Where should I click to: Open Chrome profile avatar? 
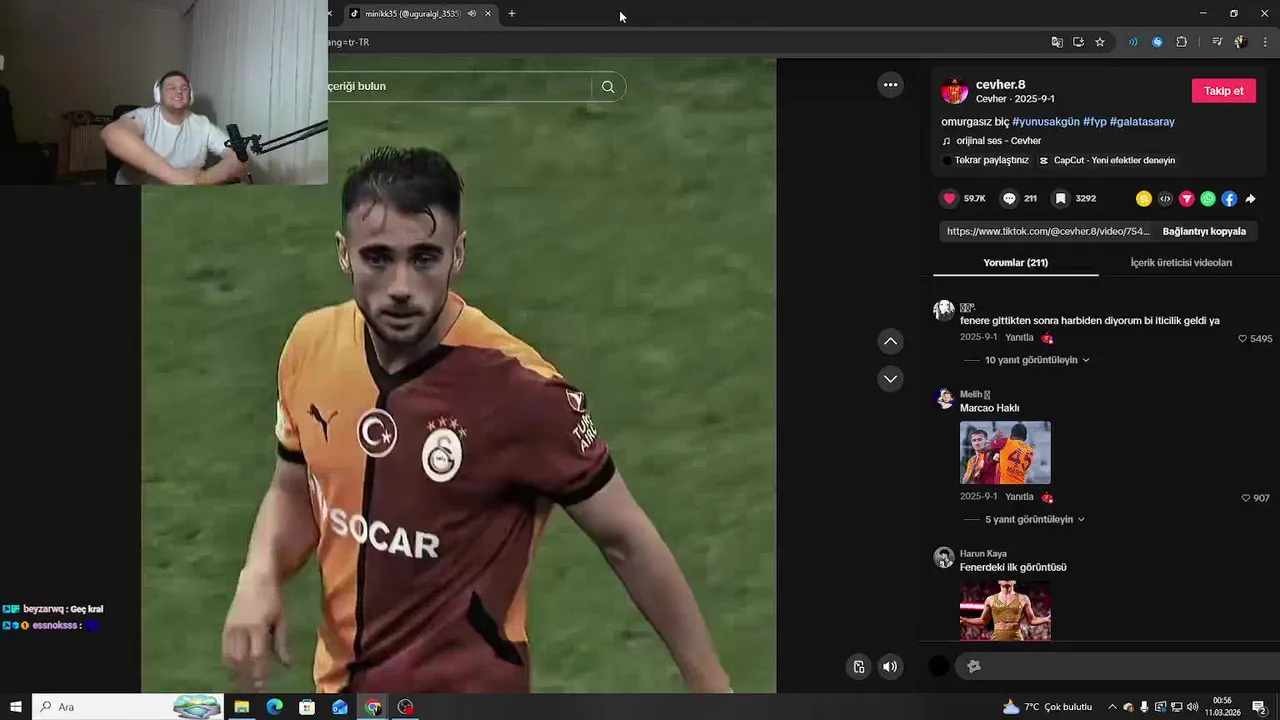(1241, 42)
